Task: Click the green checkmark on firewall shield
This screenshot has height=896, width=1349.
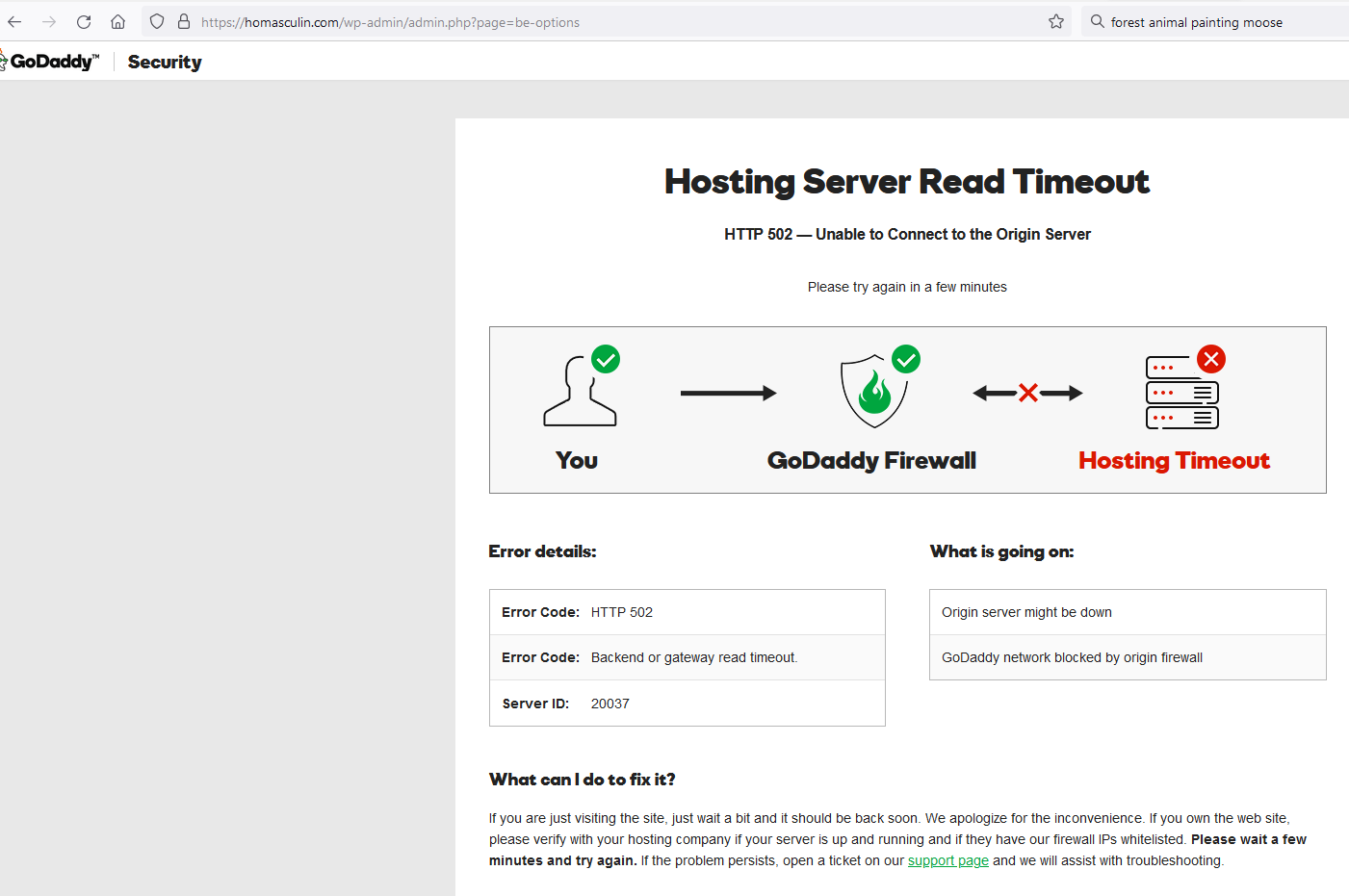Action: (x=906, y=359)
